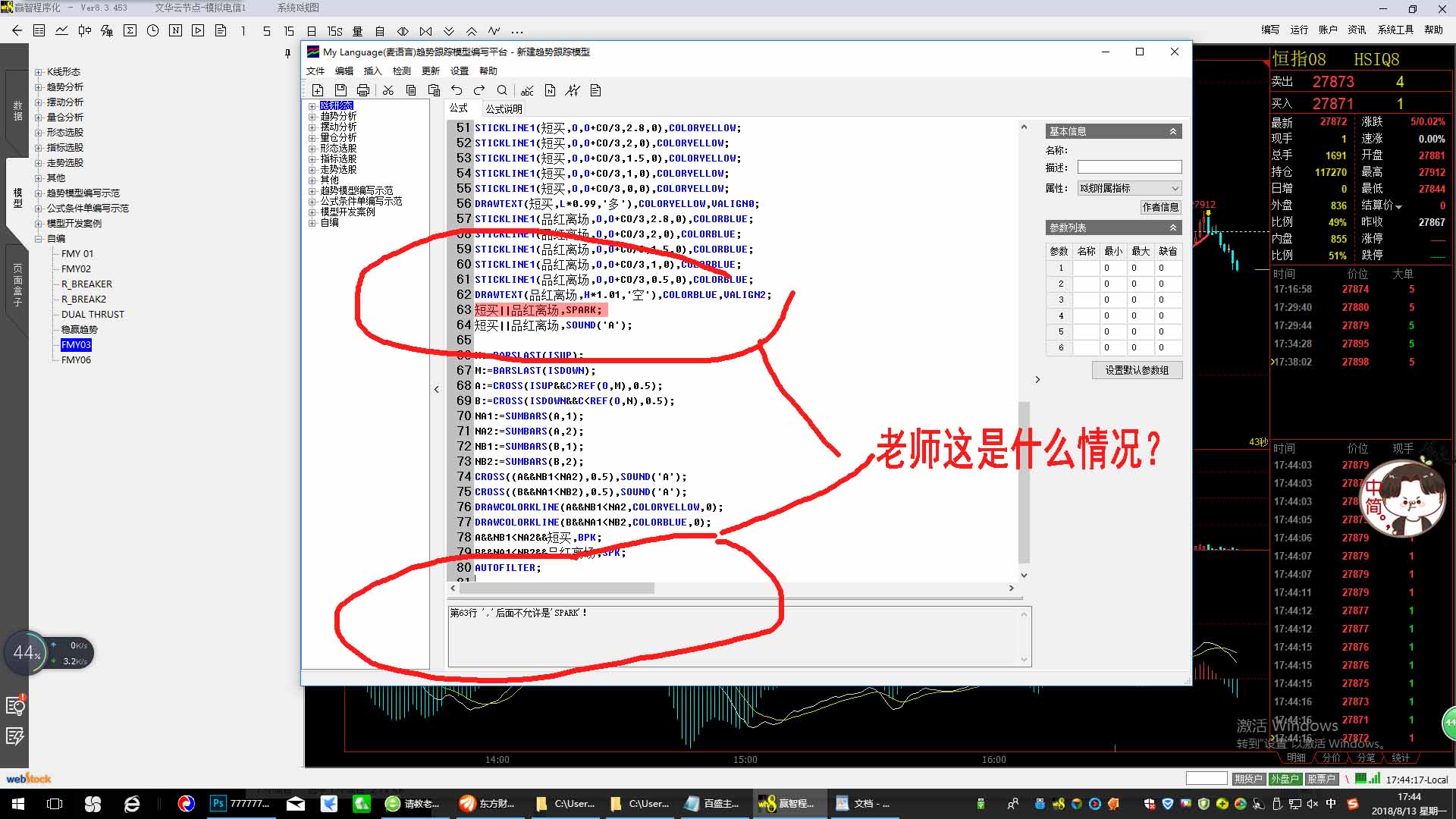The height and width of the screenshot is (819, 1456).
Task: Open the 检测 menu
Action: pos(401,71)
